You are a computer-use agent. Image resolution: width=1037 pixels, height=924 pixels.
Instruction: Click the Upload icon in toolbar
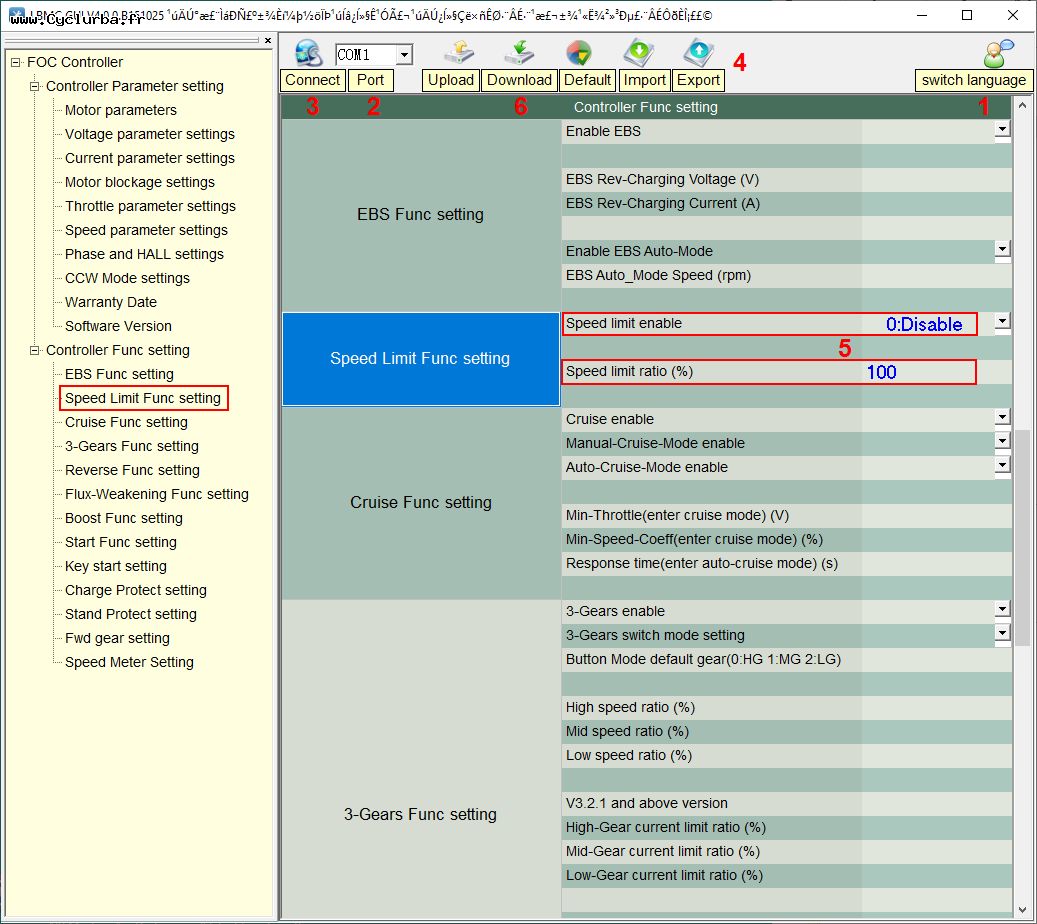[x=458, y=53]
